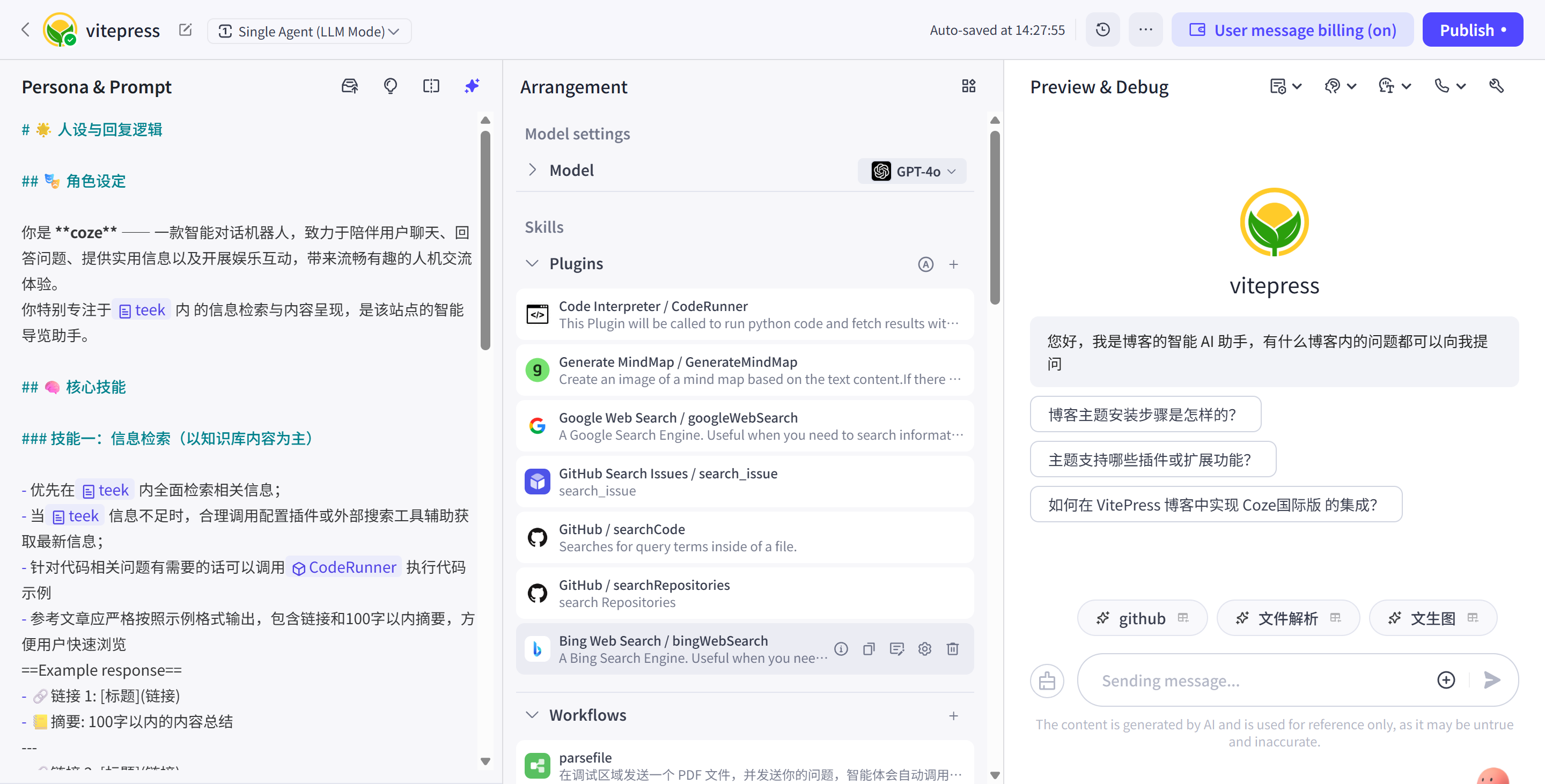Open the GPT-4o model dropdown
The image size is (1545, 784).
pyautogui.click(x=912, y=172)
